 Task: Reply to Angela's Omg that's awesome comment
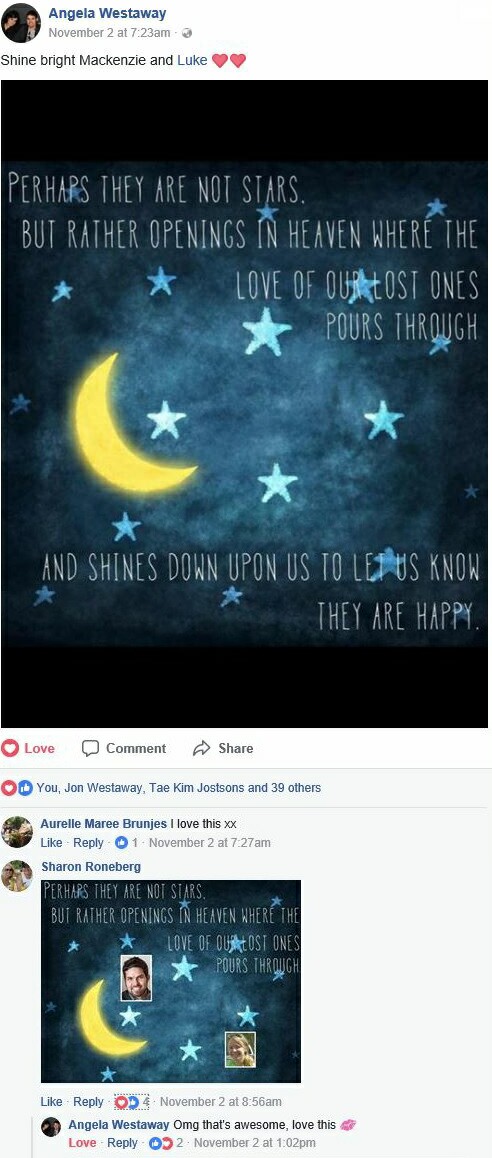[123, 1142]
